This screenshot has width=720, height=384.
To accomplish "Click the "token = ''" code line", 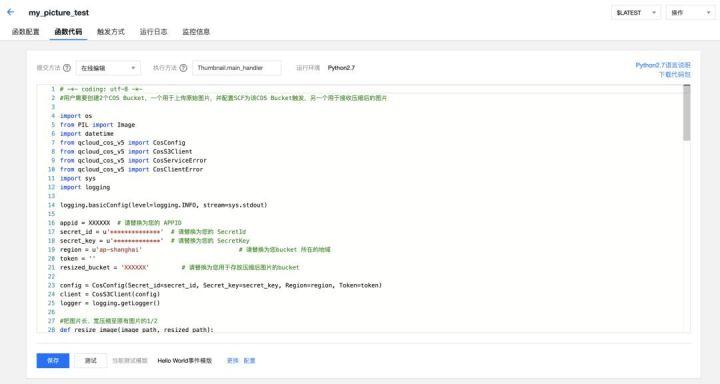I will [78, 259].
